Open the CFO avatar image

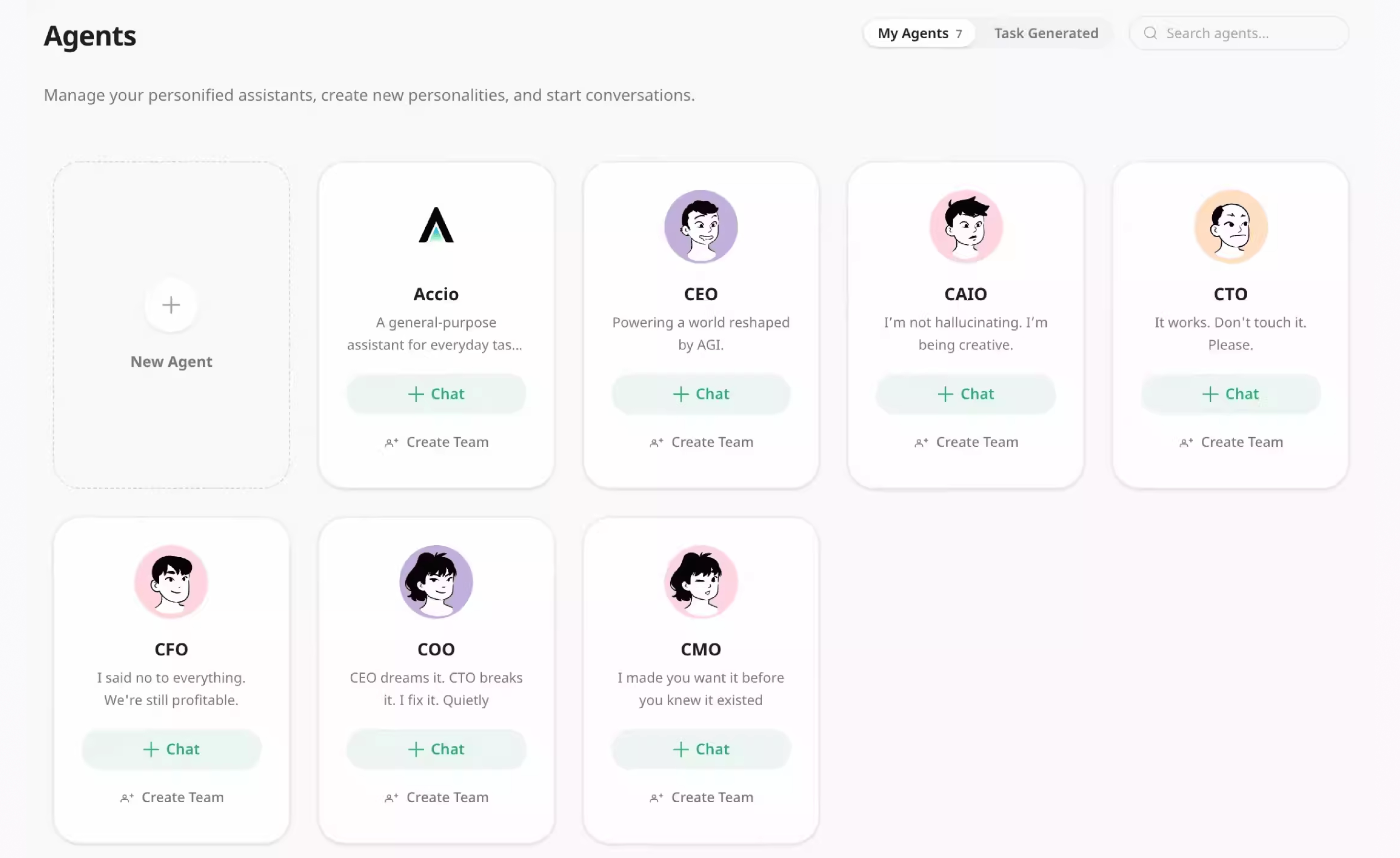click(171, 581)
